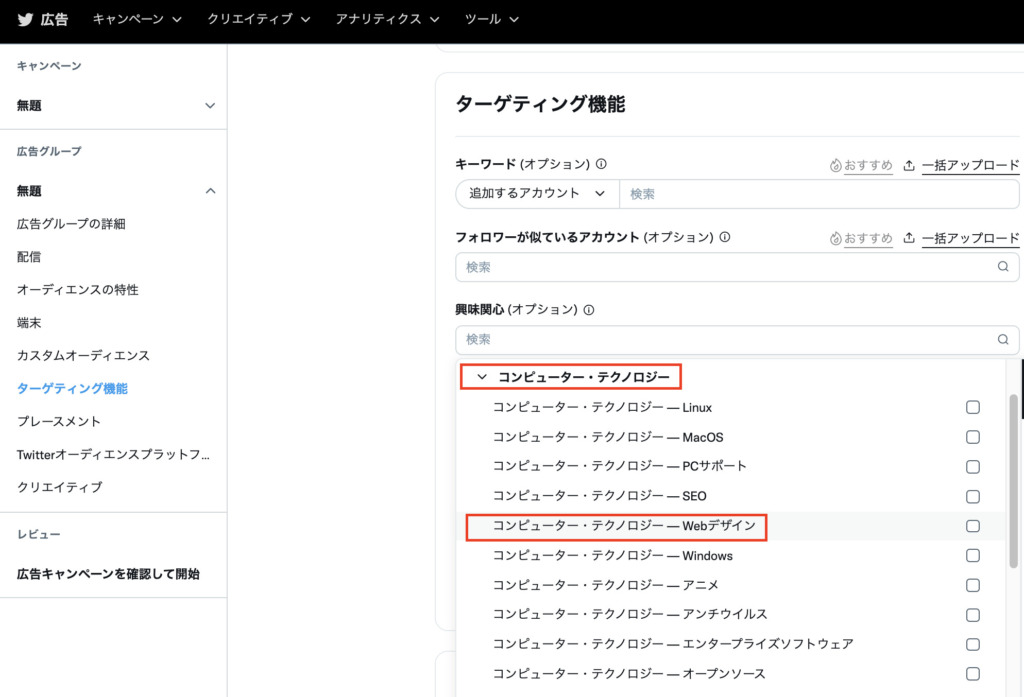Check the Linux interest checkbox
Viewport: 1024px width, 697px height.
[x=972, y=407]
